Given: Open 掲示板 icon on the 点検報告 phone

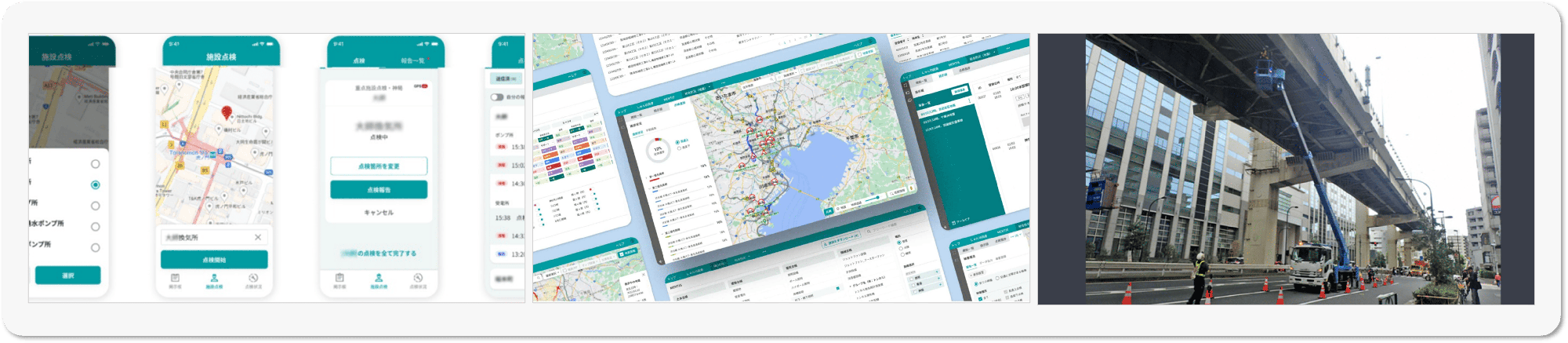Looking at the screenshot, I should click(x=339, y=281).
